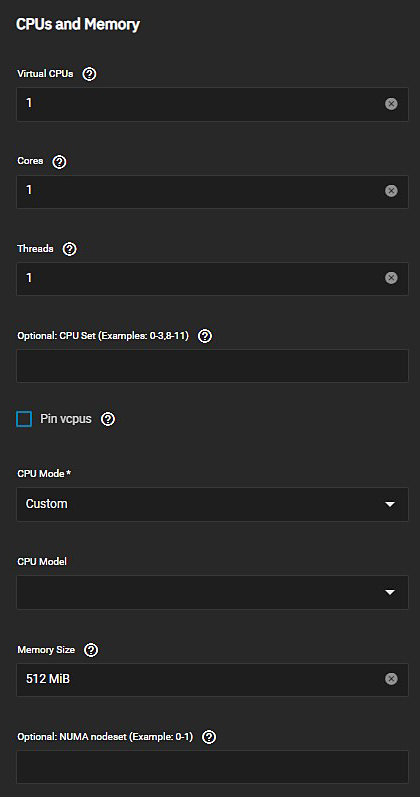View help for Optional CPU Set
This screenshot has width=420, height=797.
click(x=205, y=336)
